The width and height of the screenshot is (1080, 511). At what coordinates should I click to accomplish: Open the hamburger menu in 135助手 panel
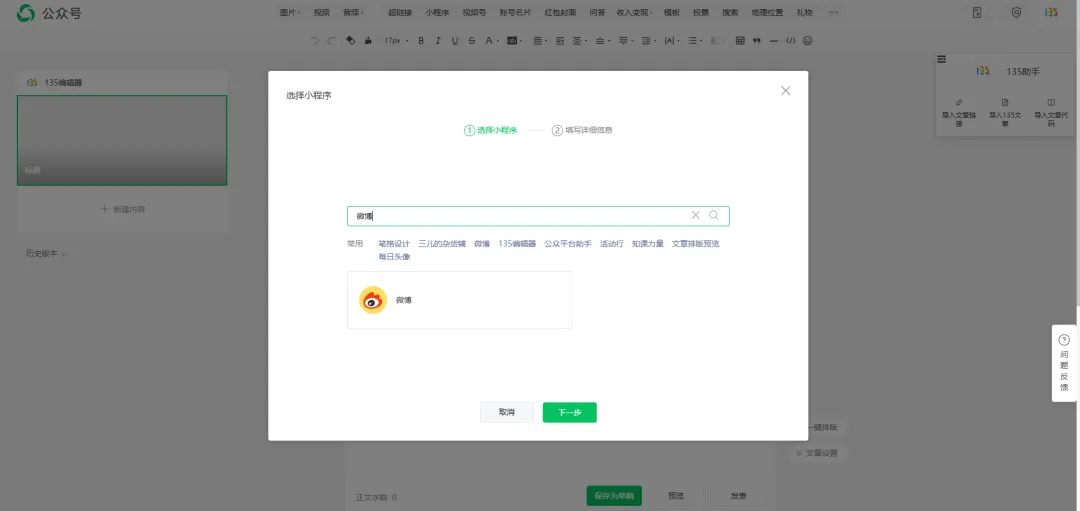(942, 59)
